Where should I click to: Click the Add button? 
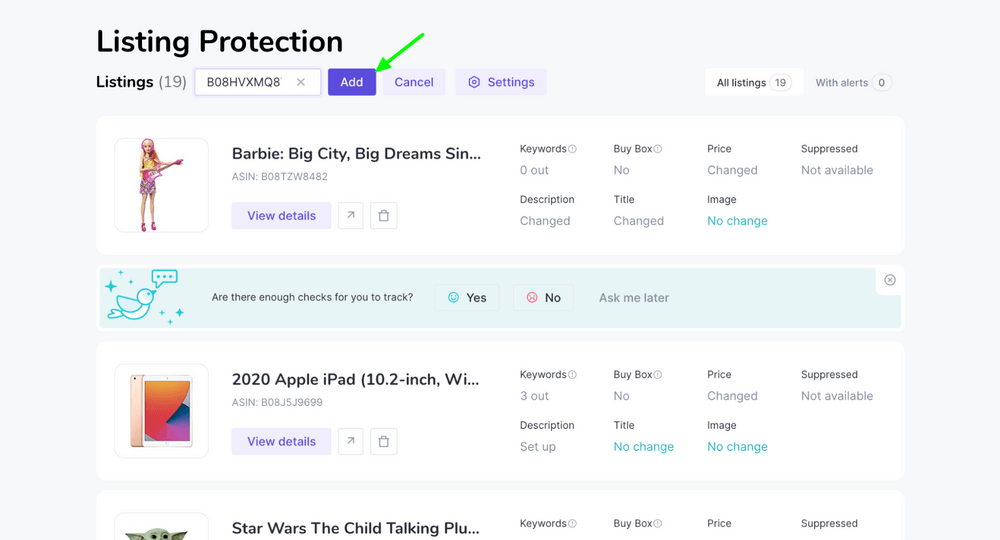pos(351,82)
